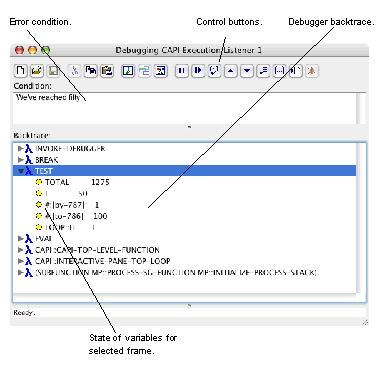Click the backtrace pane vertical scrollbar
The image size is (381, 370).
359,218
